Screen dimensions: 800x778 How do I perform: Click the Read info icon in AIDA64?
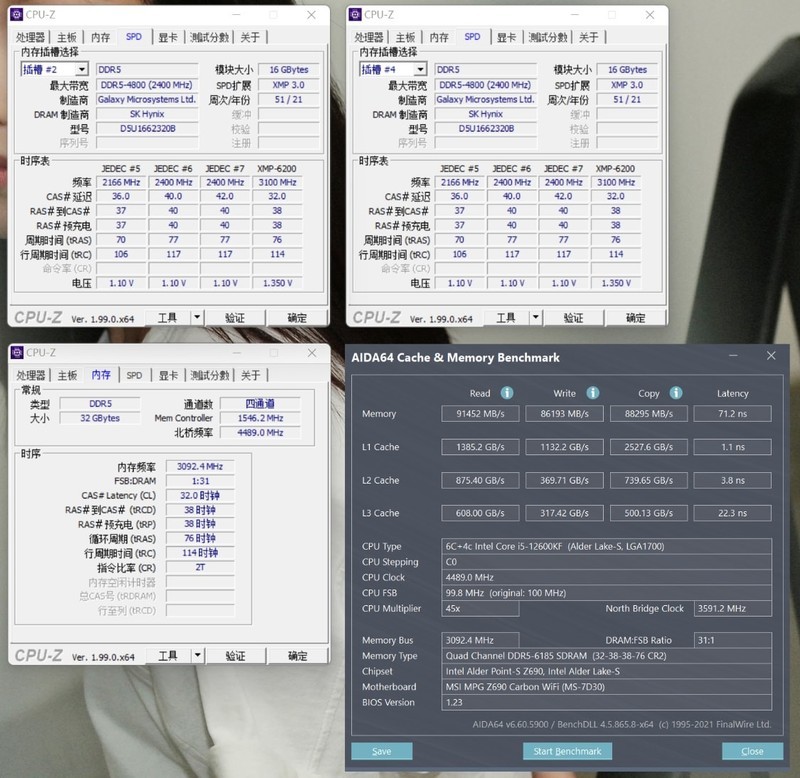507,393
